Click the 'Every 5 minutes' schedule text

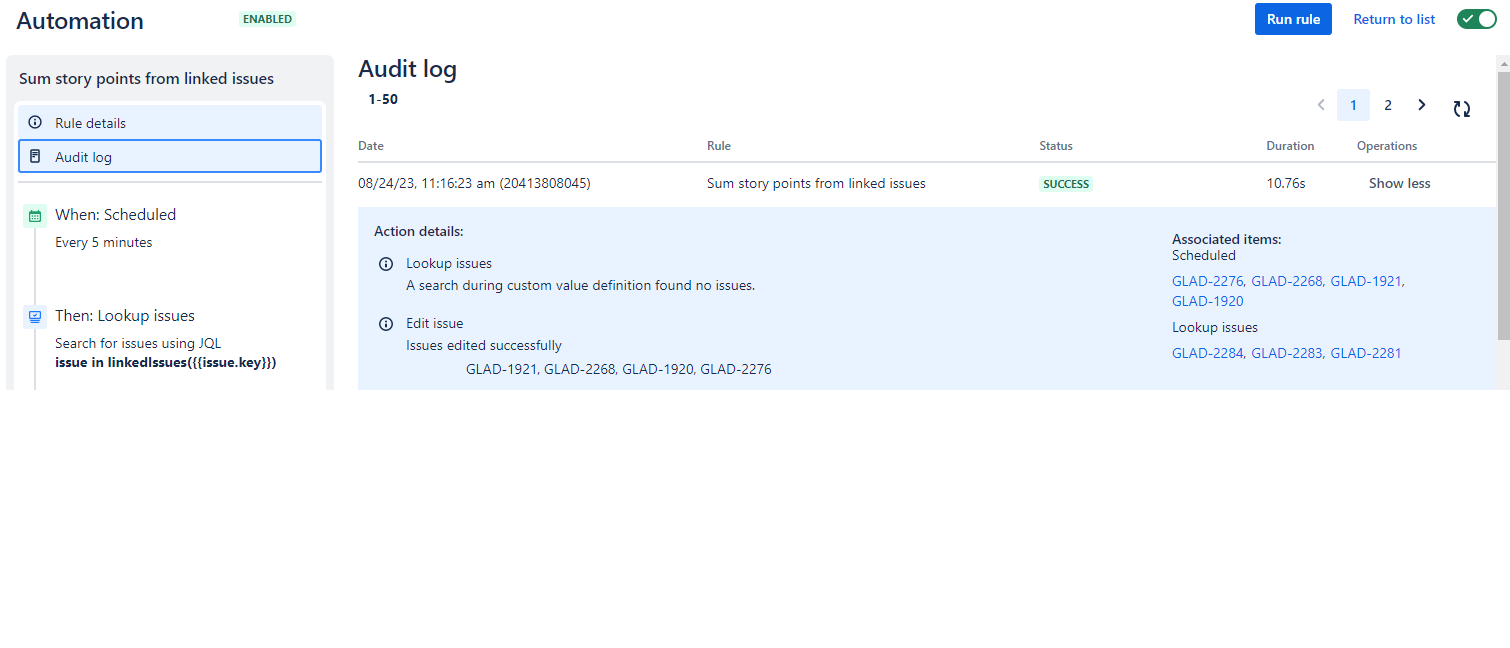click(104, 243)
